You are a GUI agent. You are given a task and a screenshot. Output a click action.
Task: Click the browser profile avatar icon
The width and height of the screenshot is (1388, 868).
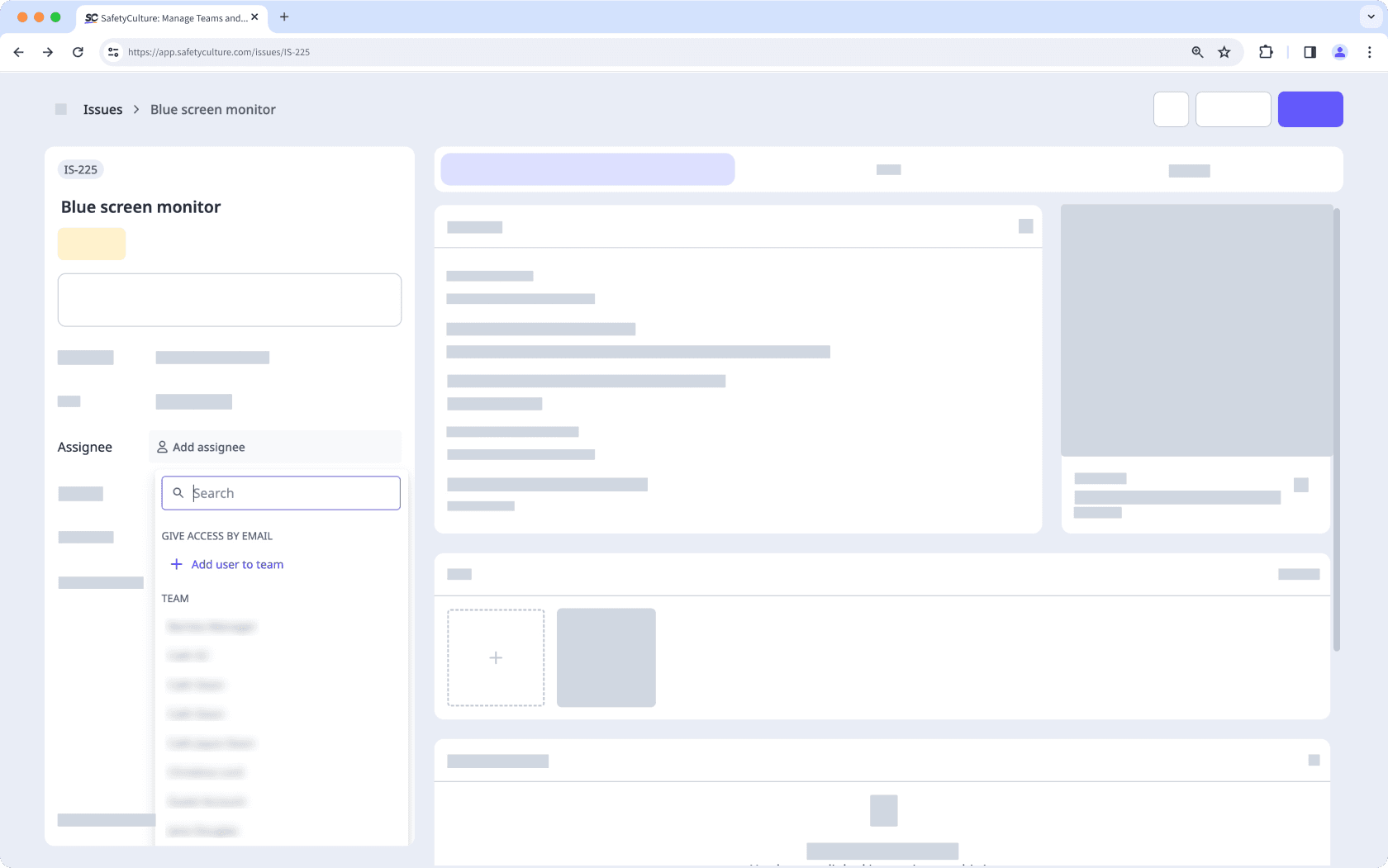point(1340,51)
